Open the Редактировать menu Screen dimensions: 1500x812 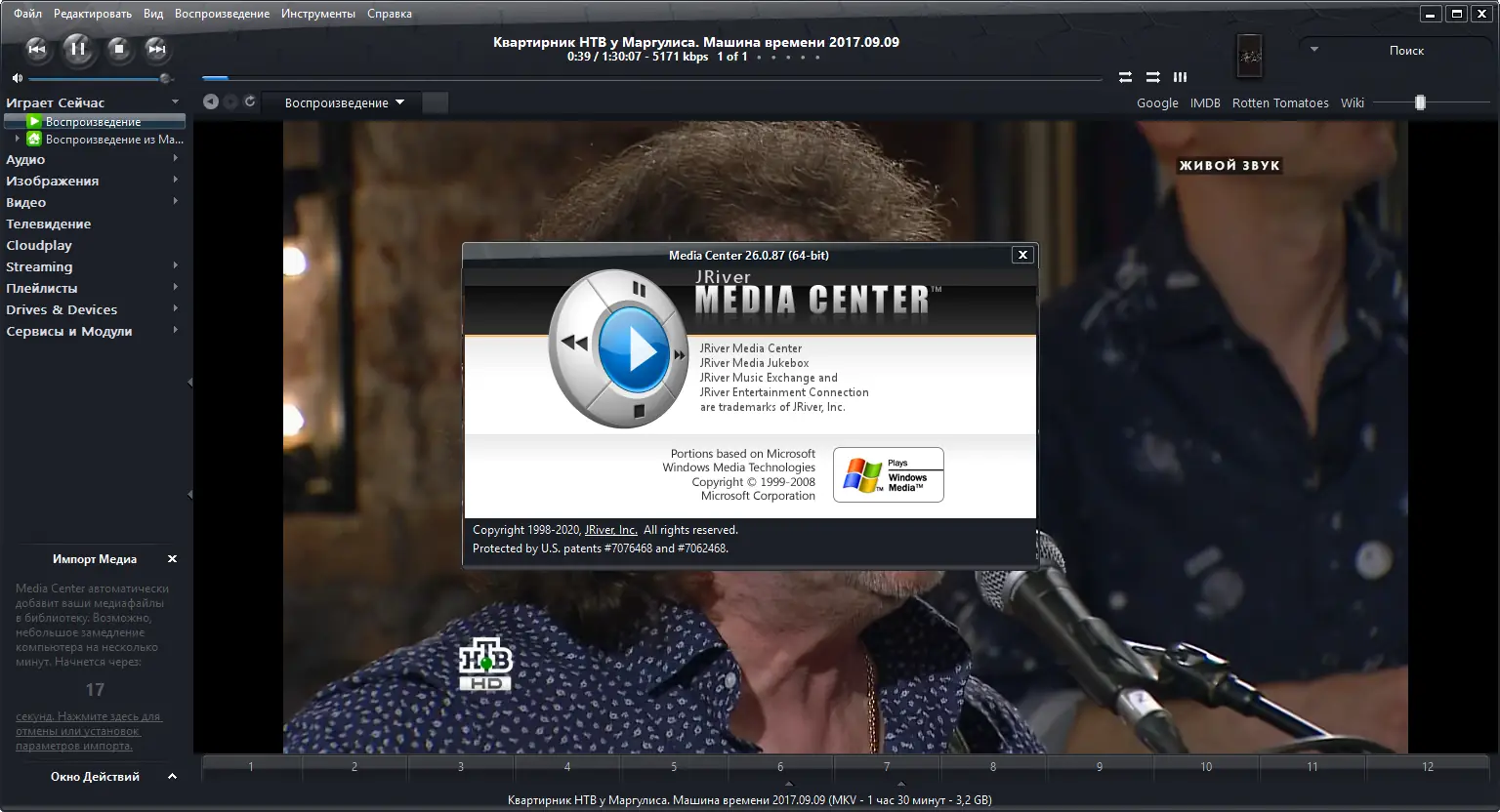tap(93, 14)
